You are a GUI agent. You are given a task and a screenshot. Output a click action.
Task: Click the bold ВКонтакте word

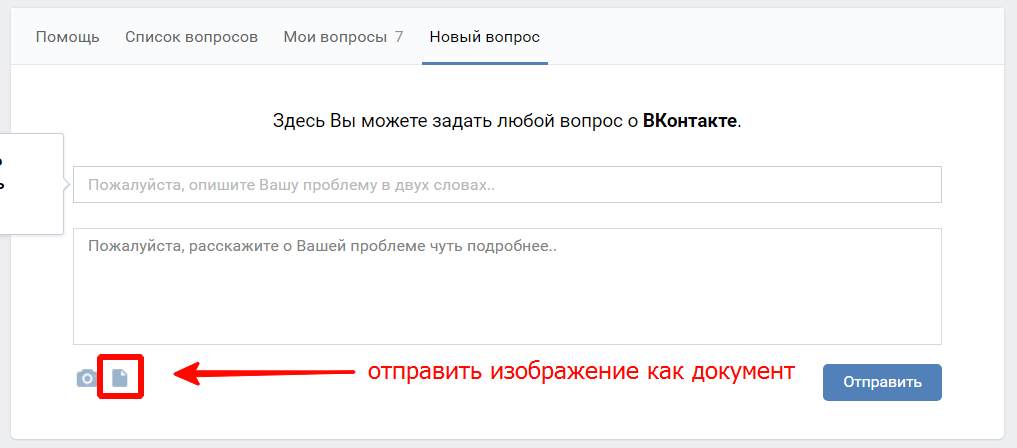[x=690, y=122]
